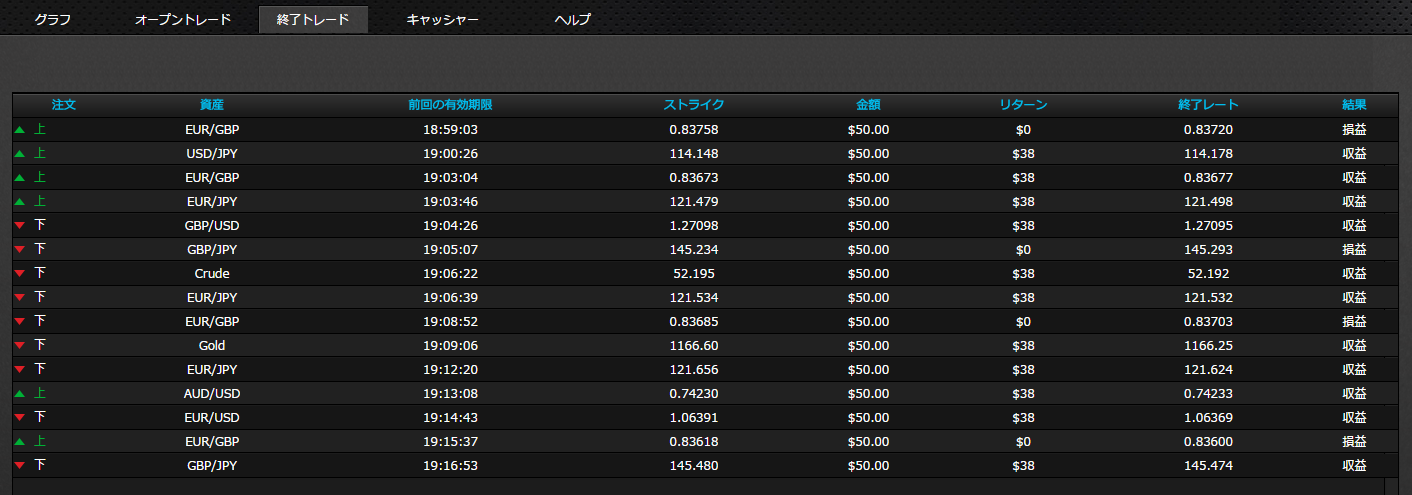Image resolution: width=1412 pixels, height=495 pixels.
Task: Click the end rate 121.624
Action: coord(1208,370)
